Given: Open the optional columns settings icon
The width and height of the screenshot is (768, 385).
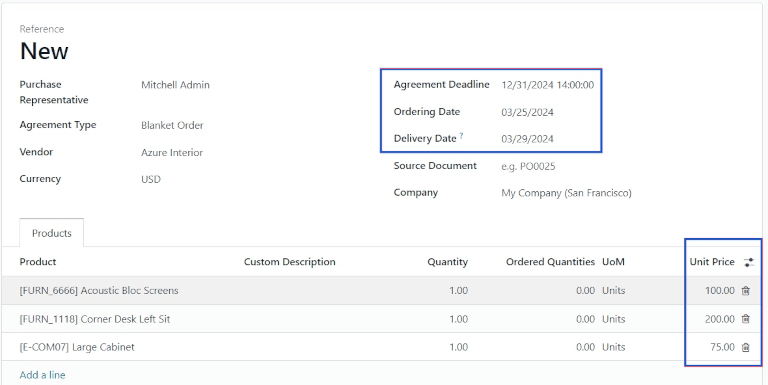Looking at the screenshot, I should [748, 262].
